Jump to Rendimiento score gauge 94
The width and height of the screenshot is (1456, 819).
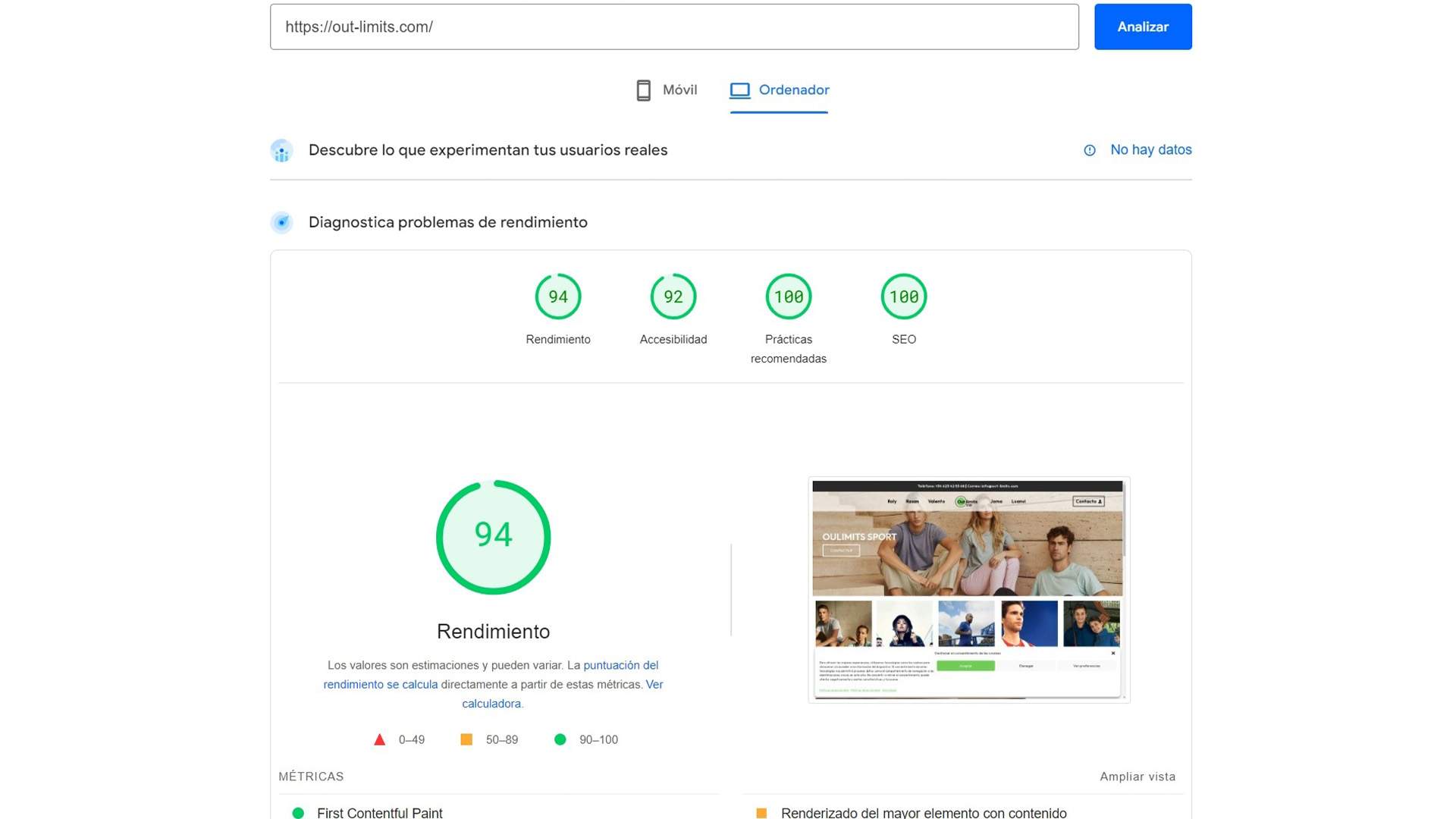[558, 297]
